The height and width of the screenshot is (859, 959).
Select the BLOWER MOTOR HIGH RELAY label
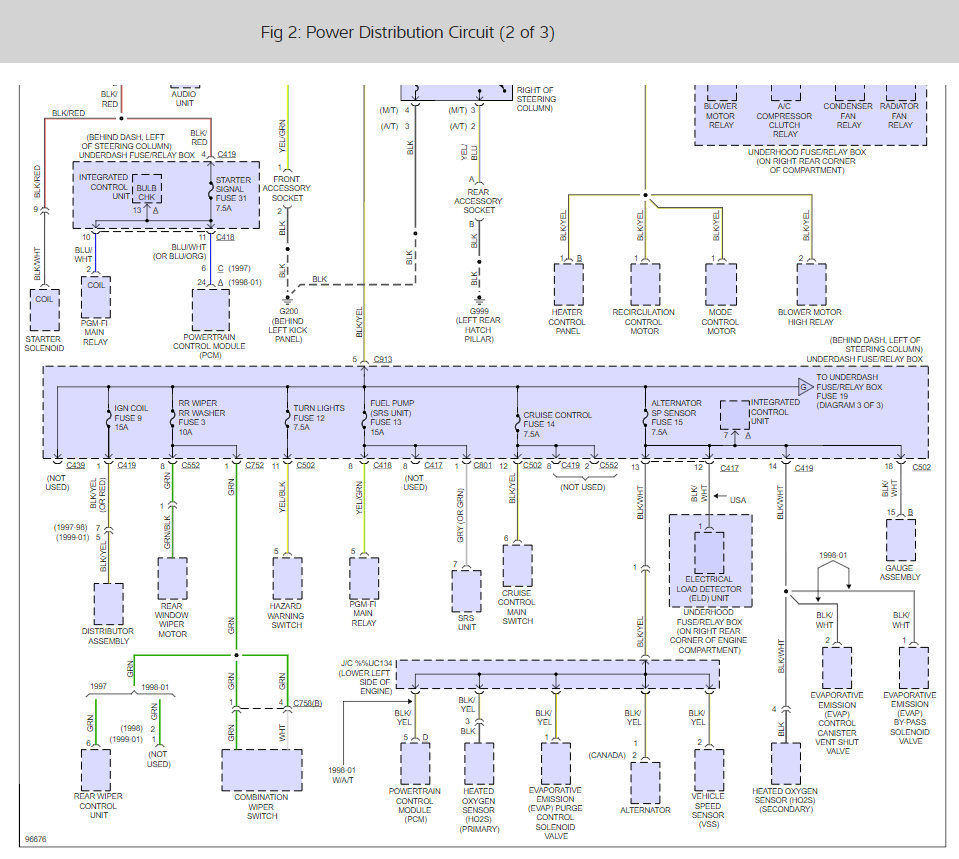pos(810,317)
